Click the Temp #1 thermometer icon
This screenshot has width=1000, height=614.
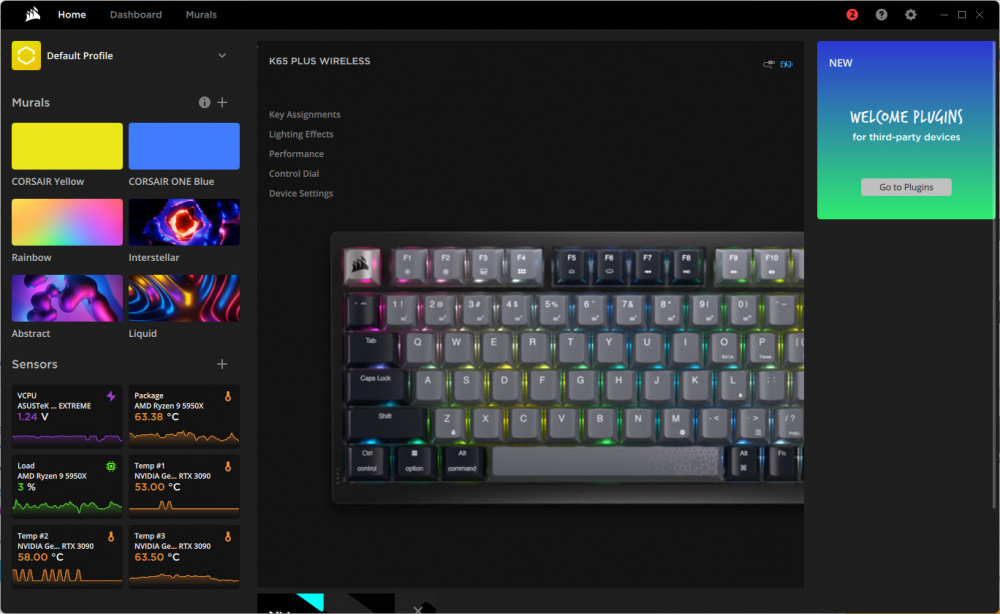pyautogui.click(x=228, y=466)
